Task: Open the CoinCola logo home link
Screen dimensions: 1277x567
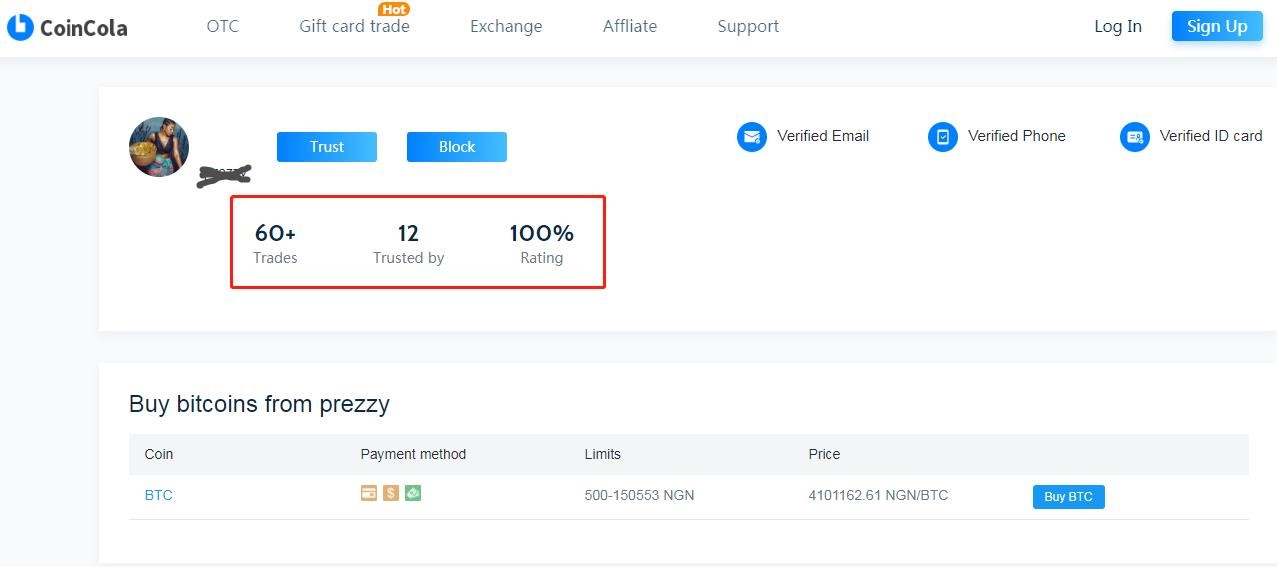Action: coord(67,27)
